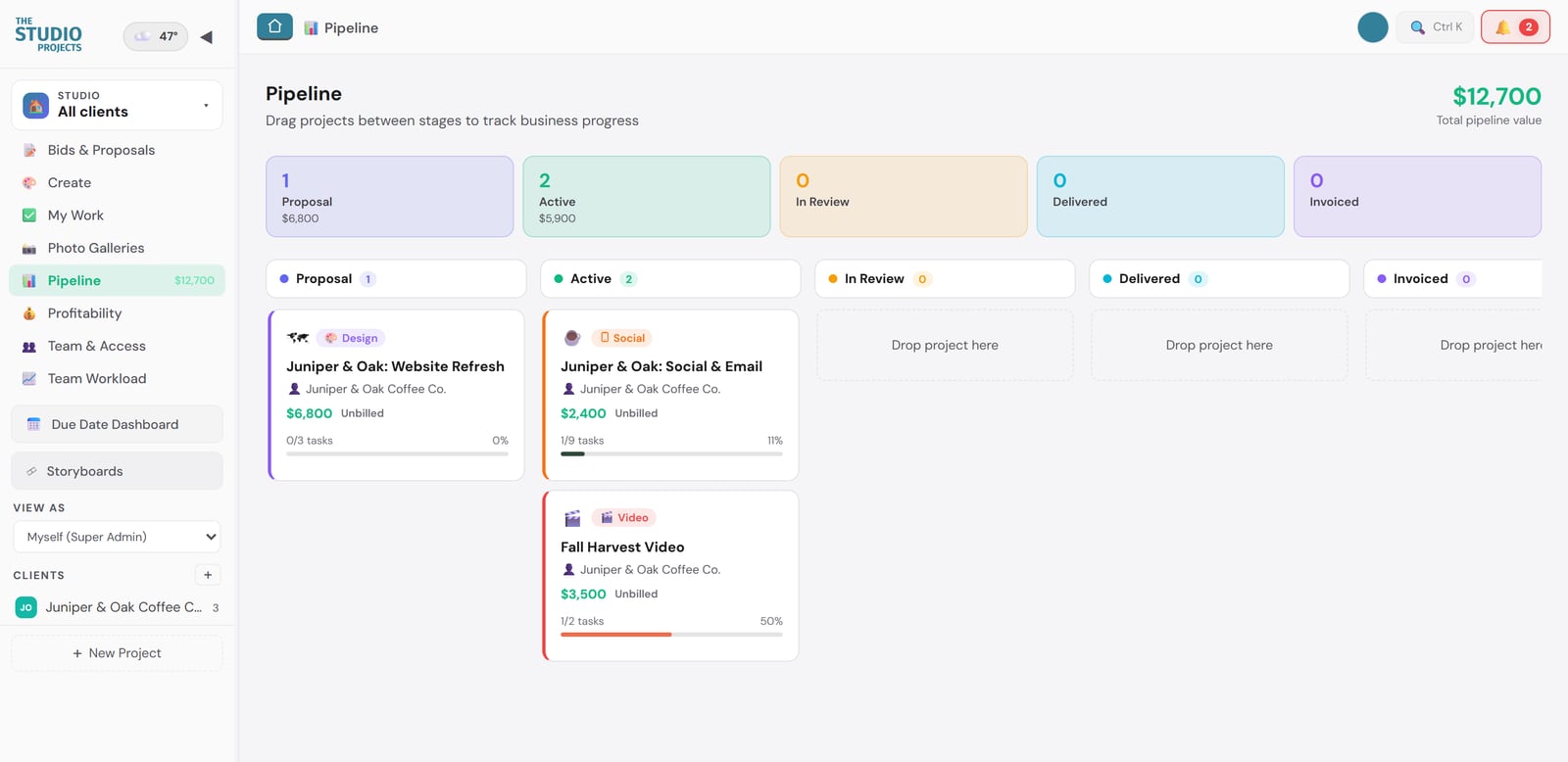1568x762 pixels.
Task: Open My Work from the sidebar
Action: (117, 215)
